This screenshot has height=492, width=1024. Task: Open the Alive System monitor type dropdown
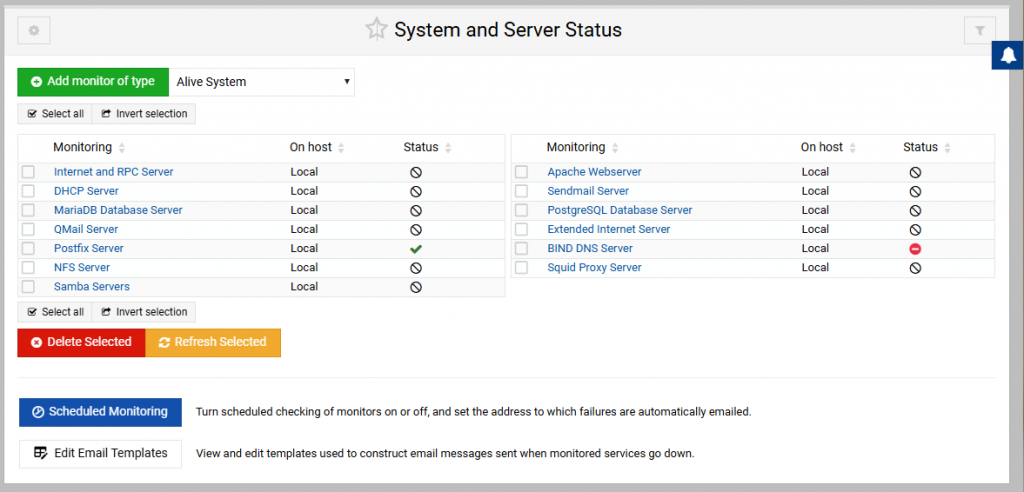click(x=262, y=82)
